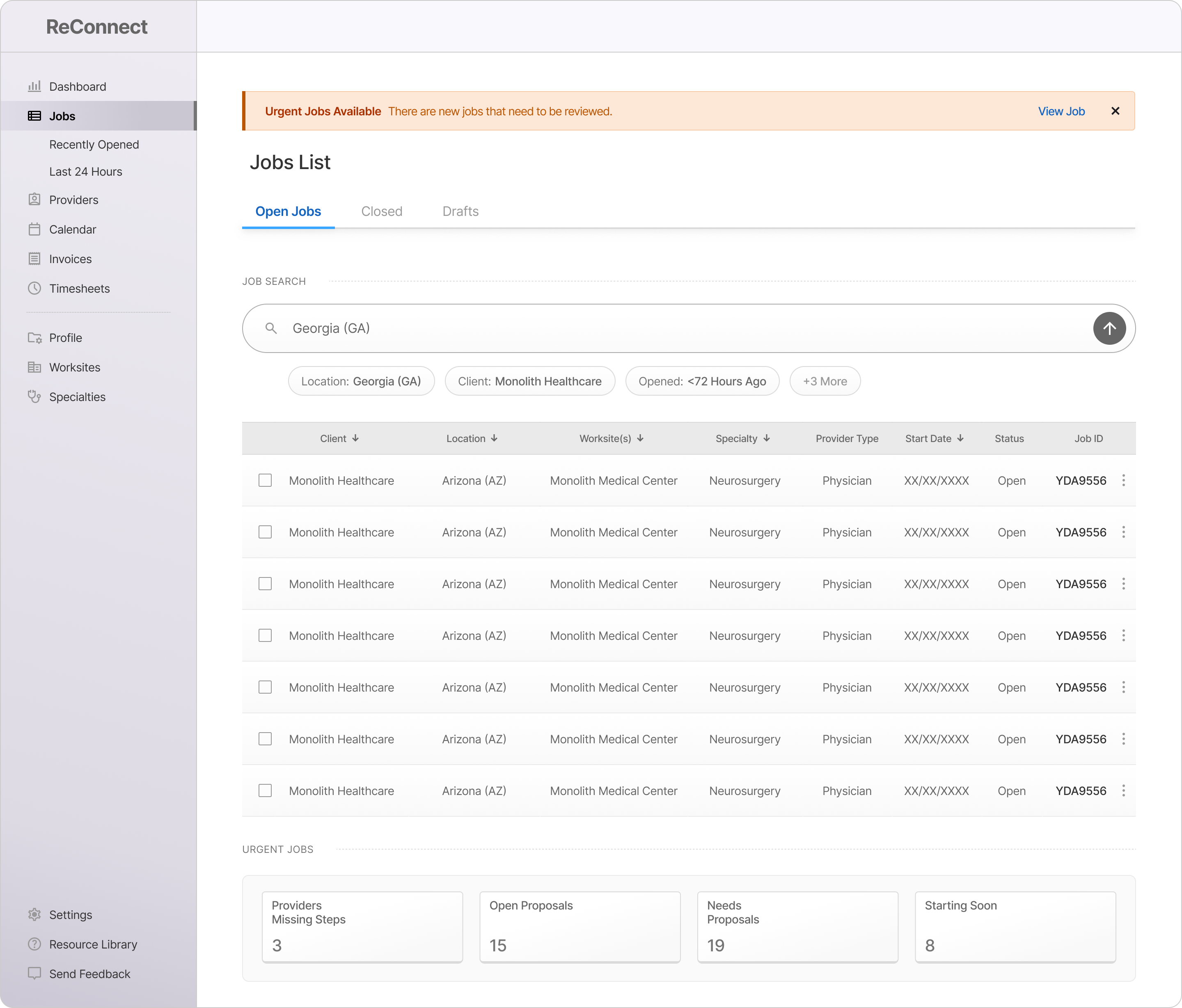
Task: Open Calendar from sidebar icon
Action: pos(34,229)
